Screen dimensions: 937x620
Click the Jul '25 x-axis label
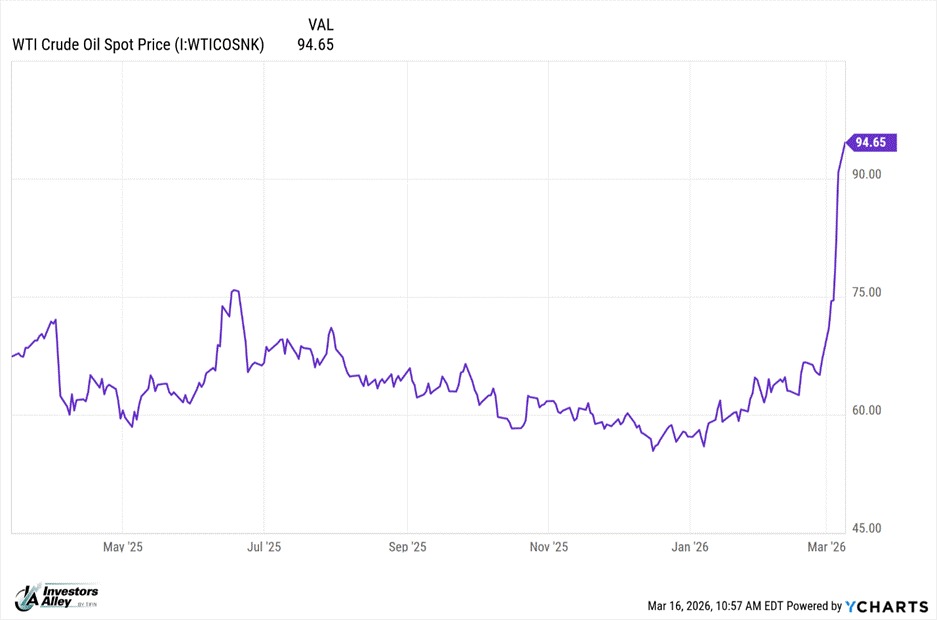point(264,547)
